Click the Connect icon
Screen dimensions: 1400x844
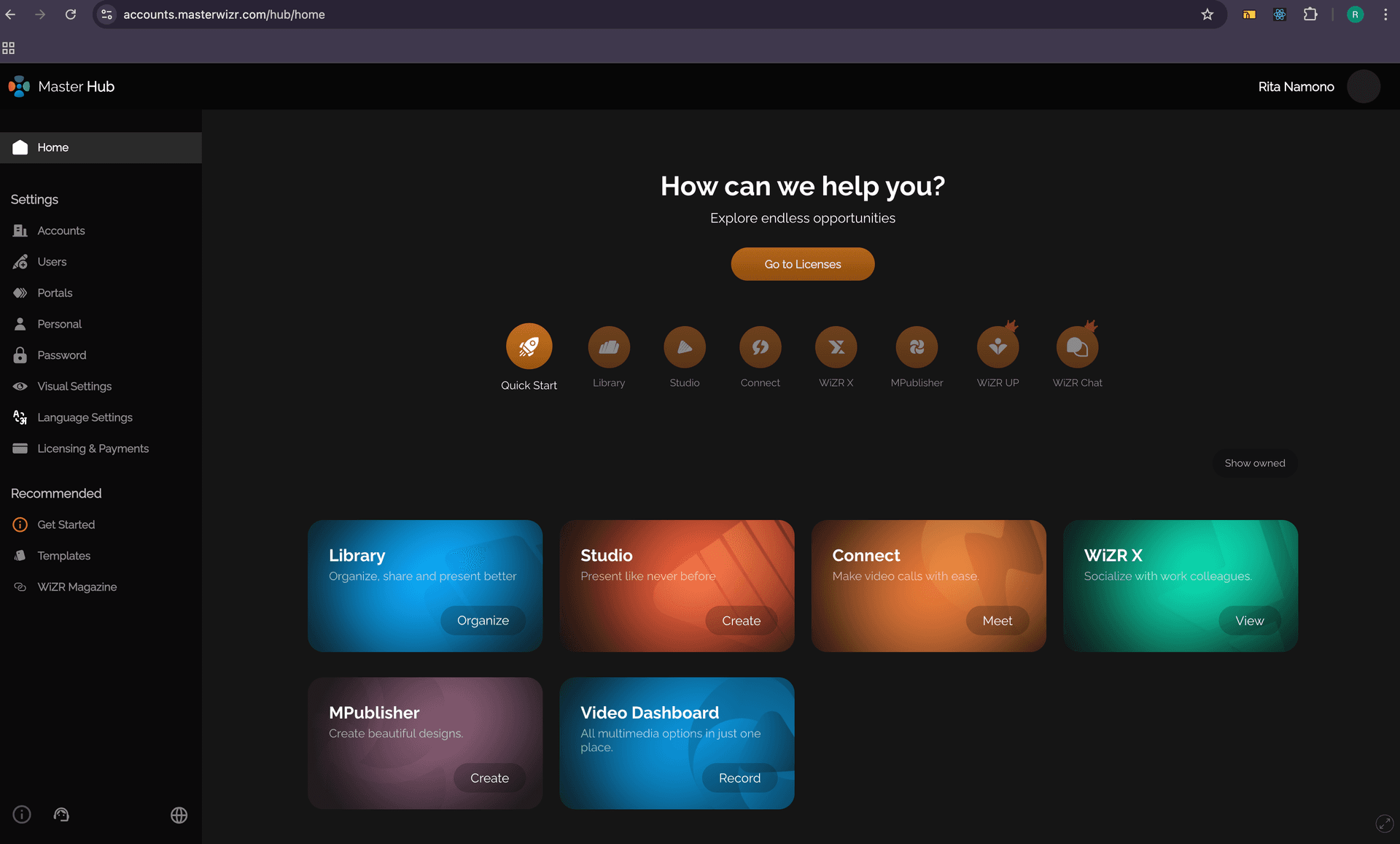761,346
